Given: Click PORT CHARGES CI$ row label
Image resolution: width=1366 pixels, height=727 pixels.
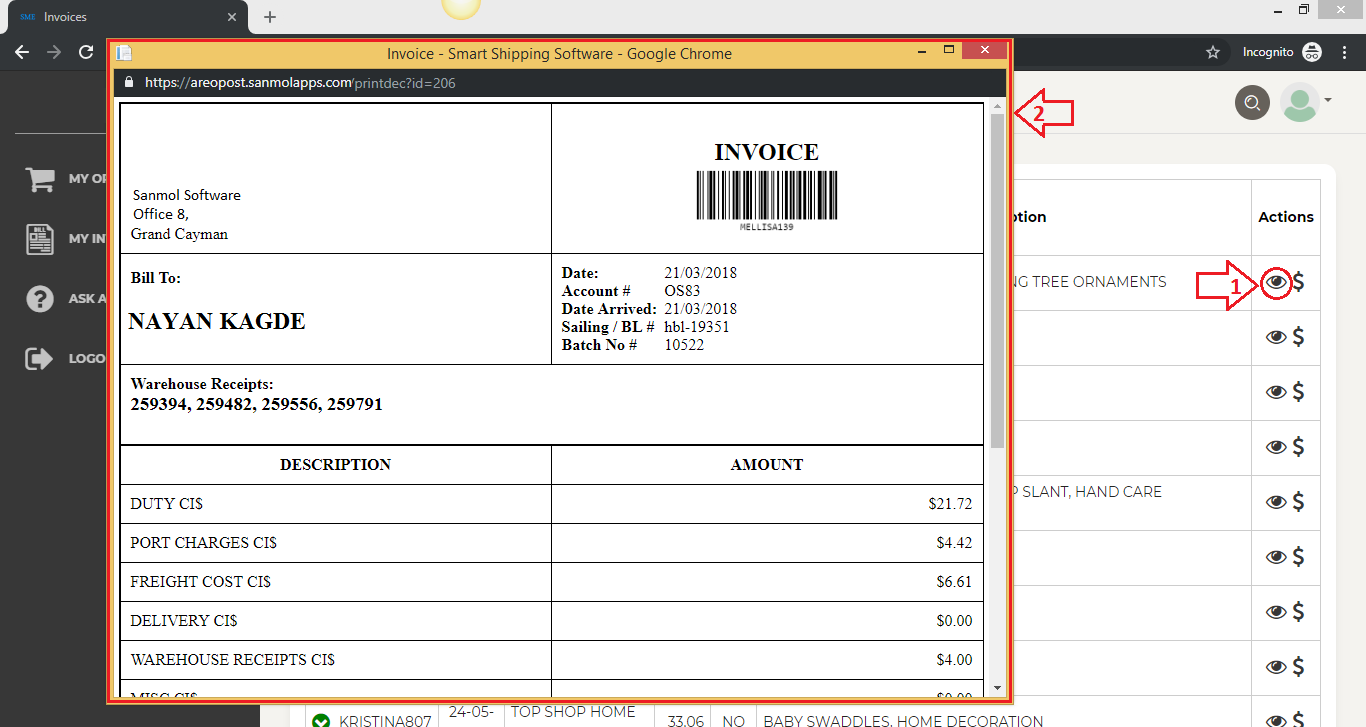Looking at the screenshot, I should point(203,543).
